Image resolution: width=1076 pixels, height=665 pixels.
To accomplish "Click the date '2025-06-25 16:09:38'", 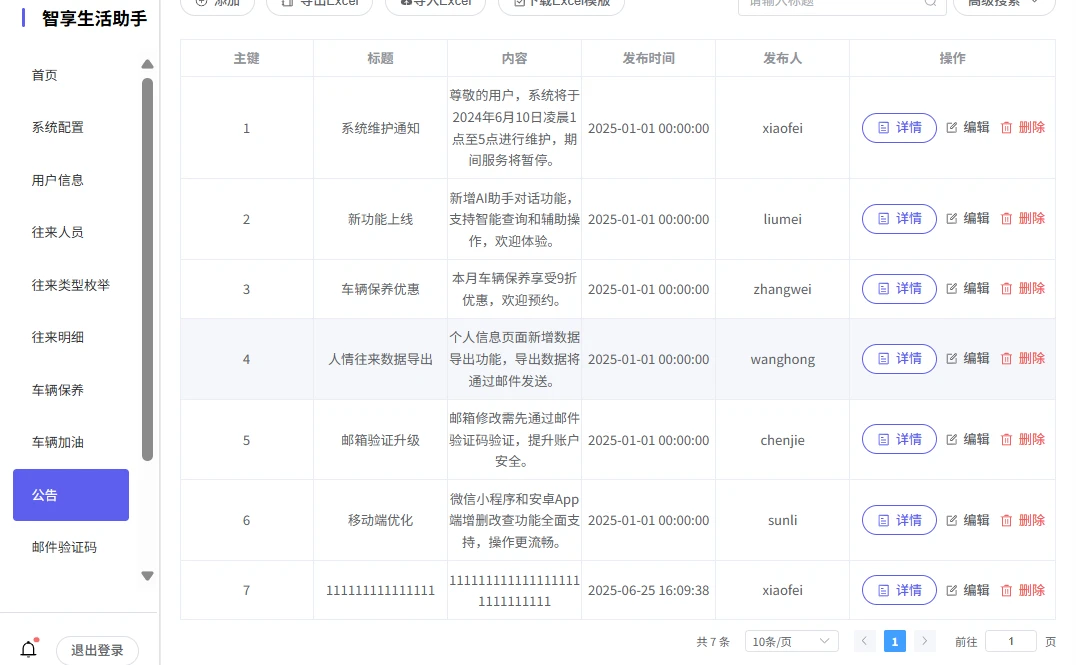I will pos(648,590).
